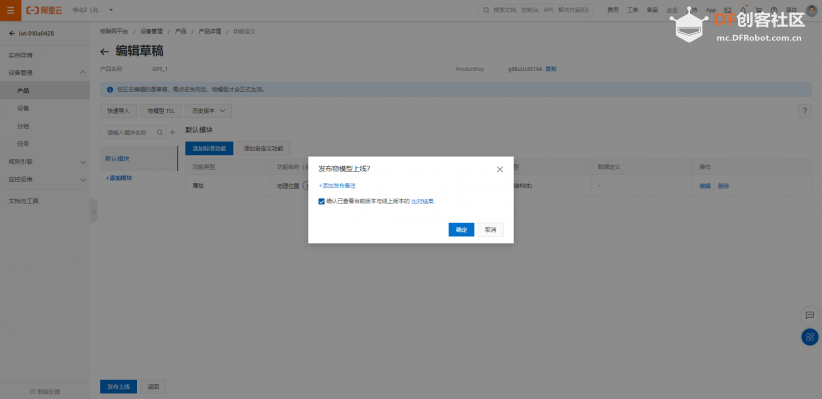
Task: Open the 历史版本 dropdown
Action: [208, 111]
